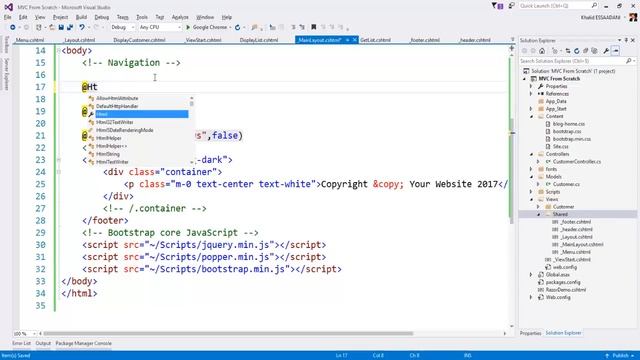Click the Open File toolbar icon
640x360 pixels.
click(52, 27)
